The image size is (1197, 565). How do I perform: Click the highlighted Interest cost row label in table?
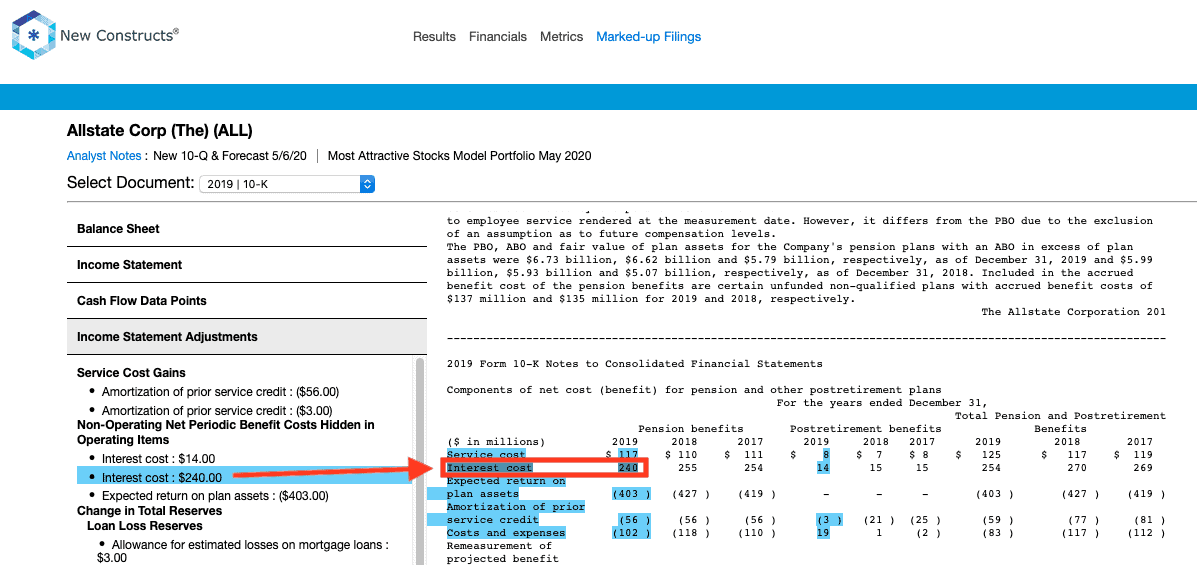489,467
